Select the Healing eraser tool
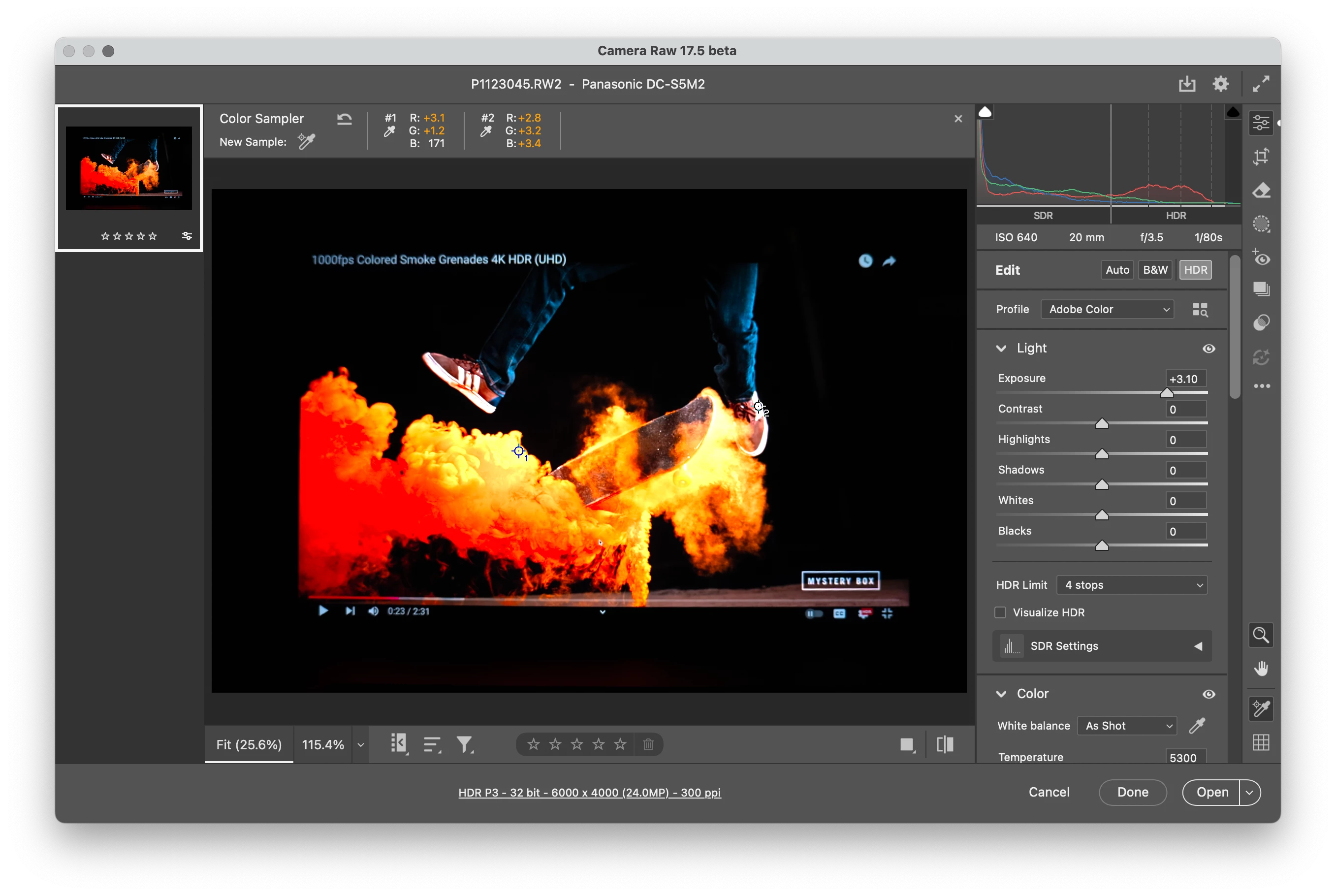Image resolution: width=1336 pixels, height=896 pixels. click(1261, 191)
